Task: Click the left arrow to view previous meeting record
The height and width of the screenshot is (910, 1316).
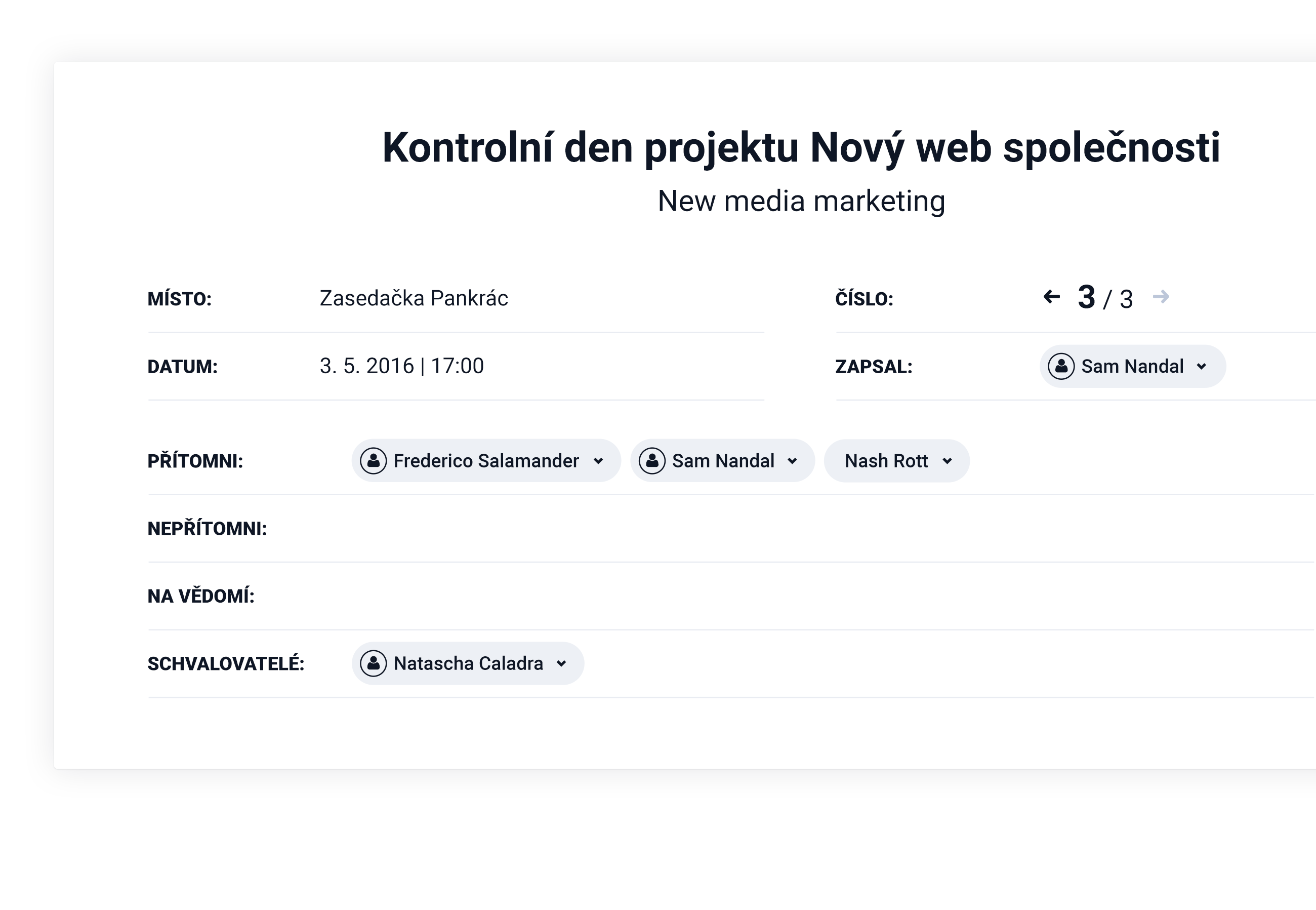Action: pyautogui.click(x=1051, y=296)
